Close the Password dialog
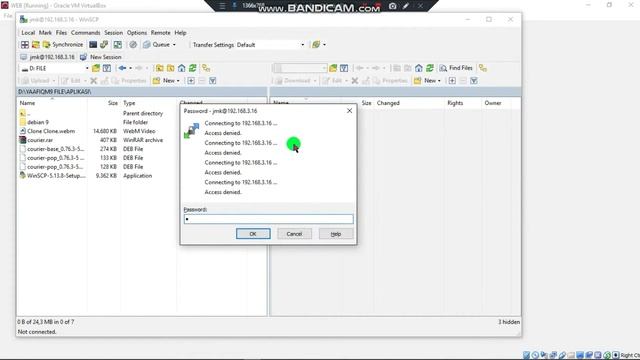The width and height of the screenshot is (640, 360). point(349,111)
